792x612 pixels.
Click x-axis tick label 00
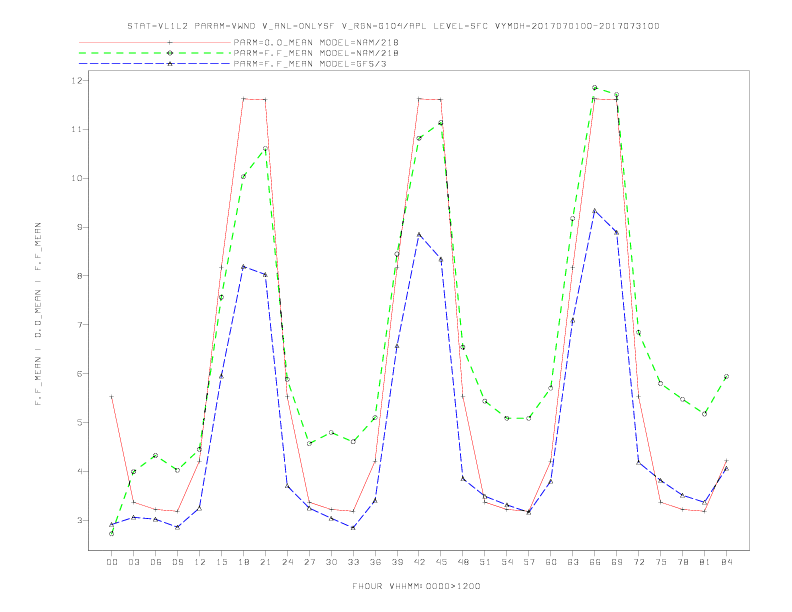(112, 562)
